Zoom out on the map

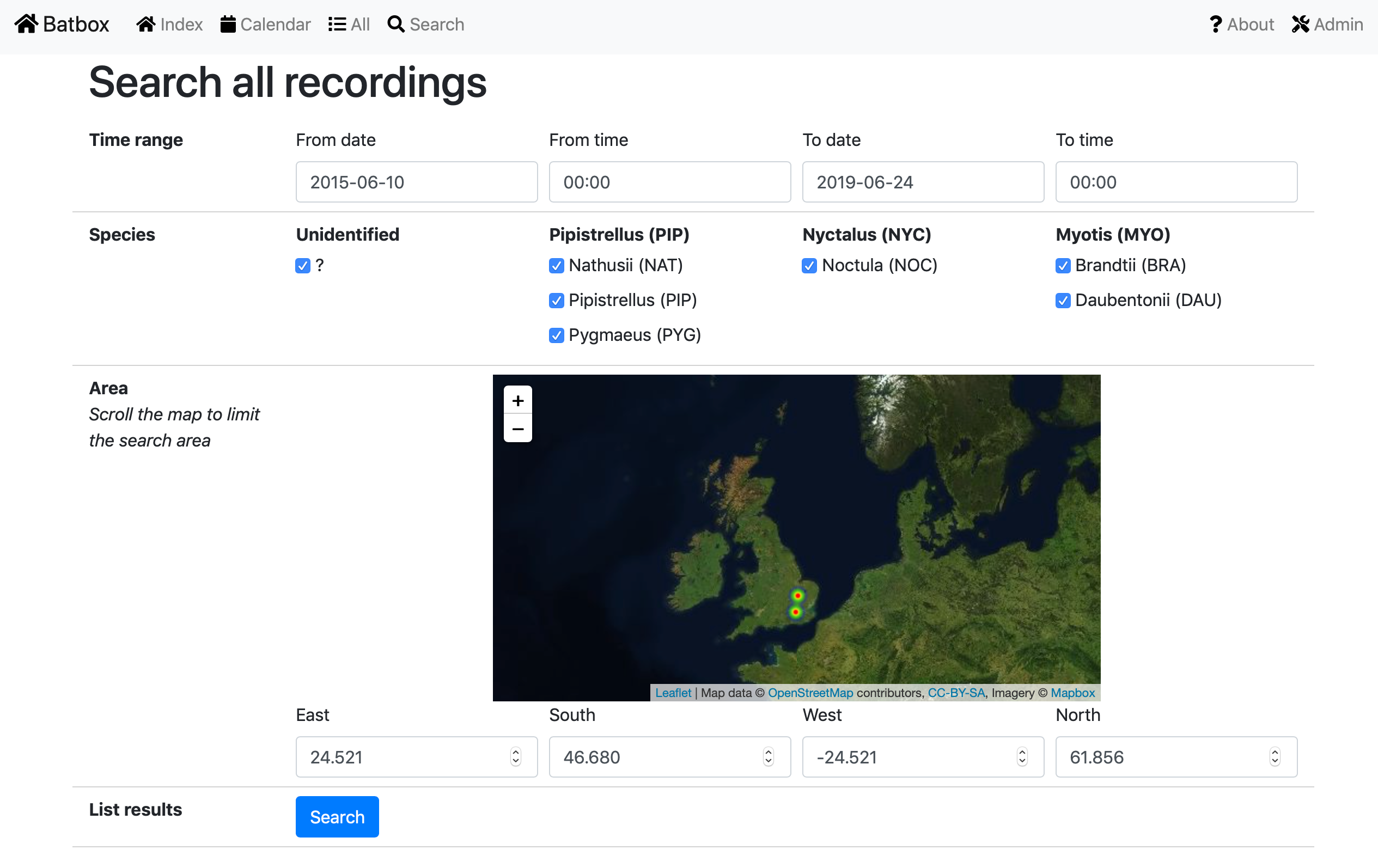click(x=517, y=429)
